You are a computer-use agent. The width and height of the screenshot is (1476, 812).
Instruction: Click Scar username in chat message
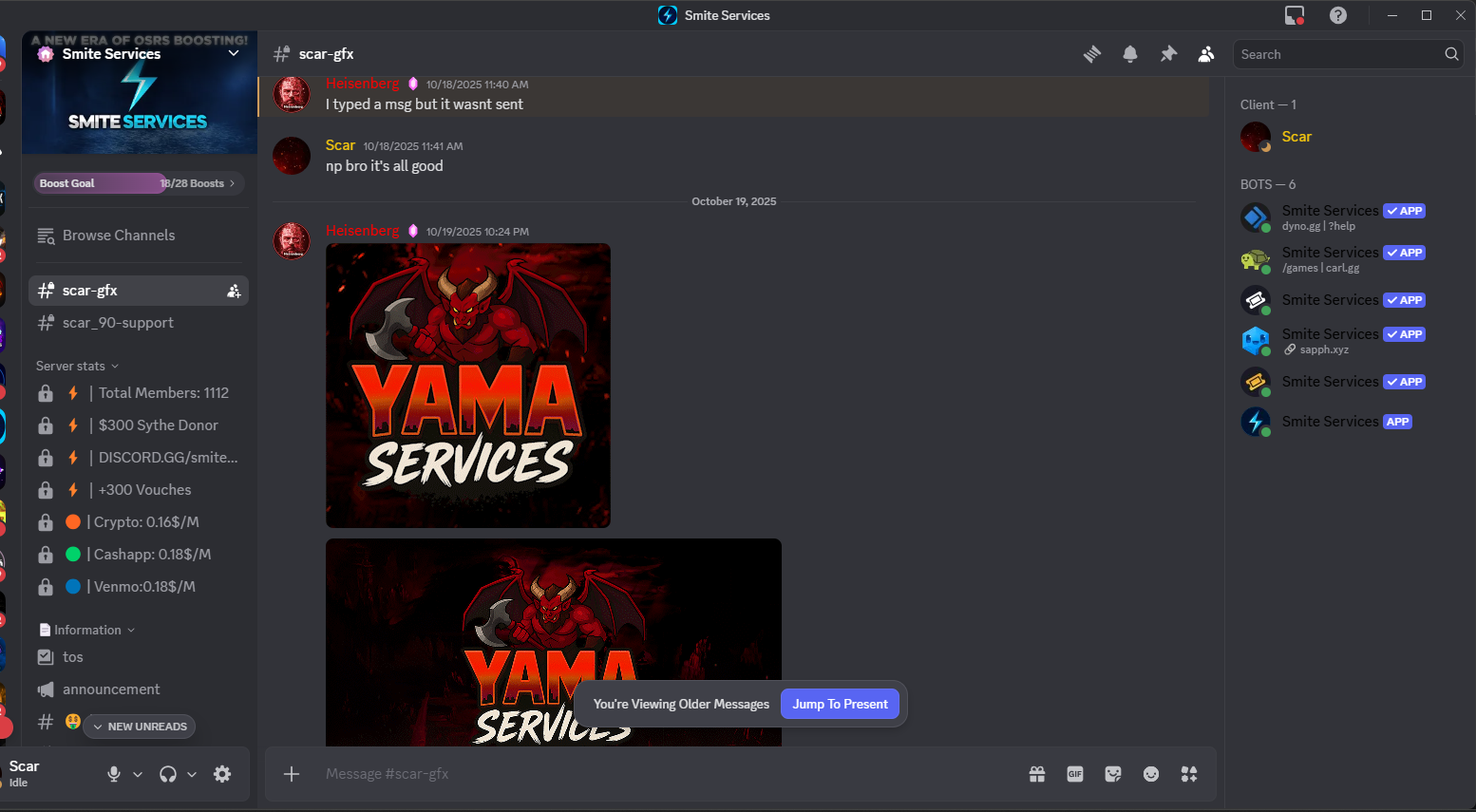(340, 145)
